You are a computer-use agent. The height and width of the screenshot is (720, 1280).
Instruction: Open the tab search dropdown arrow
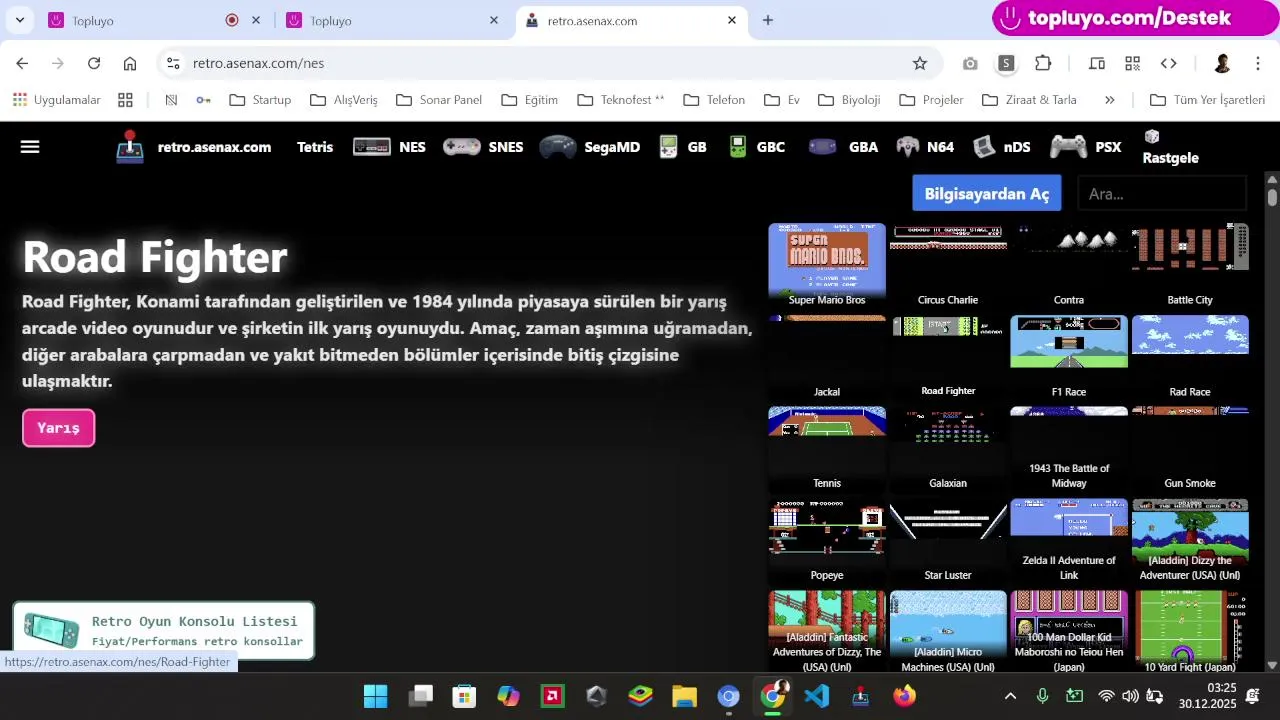[x=20, y=20]
